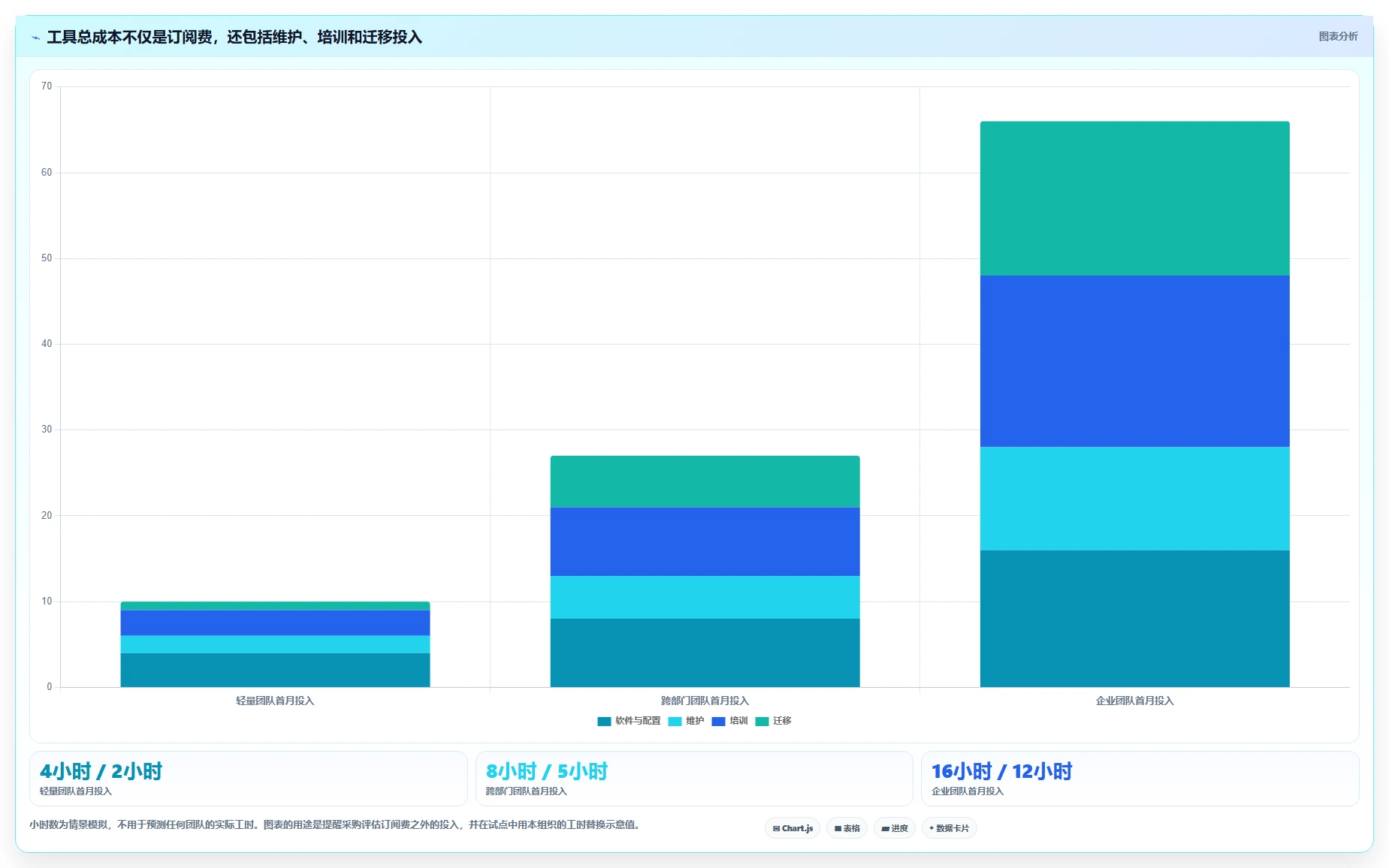This screenshot has height=868, width=1389.
Task: Click the y-axis tick label 30
Action: (47, 429)
